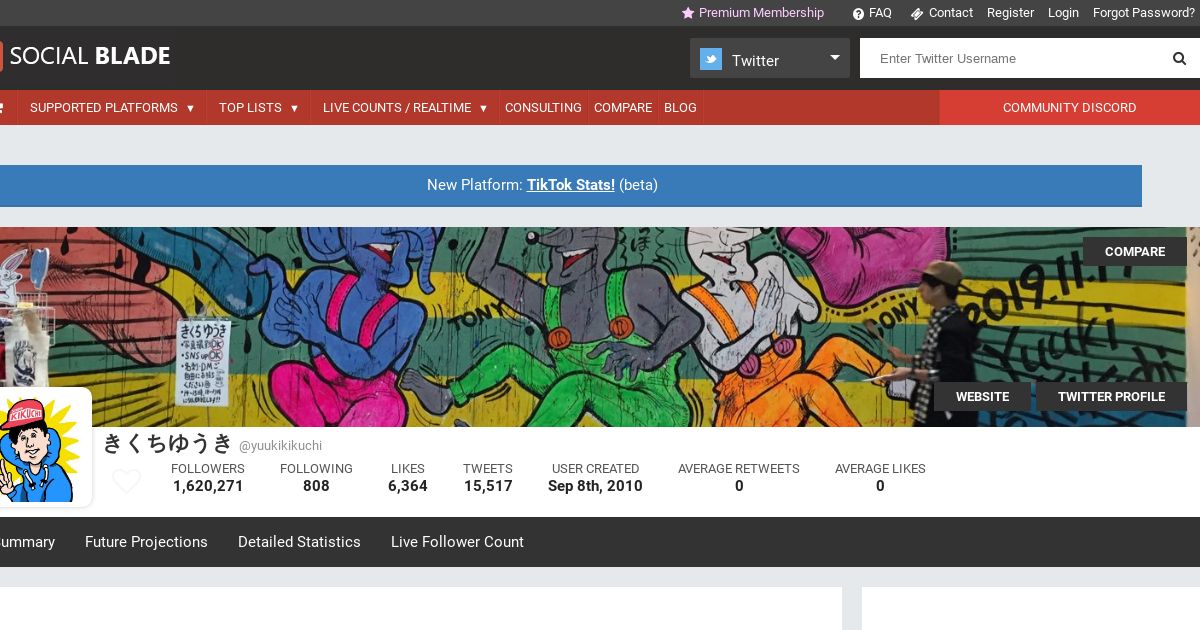The height and width of the screenshot is (630, 1200).
Task: Open the Contact link
Action: click(x=950, y=13)
